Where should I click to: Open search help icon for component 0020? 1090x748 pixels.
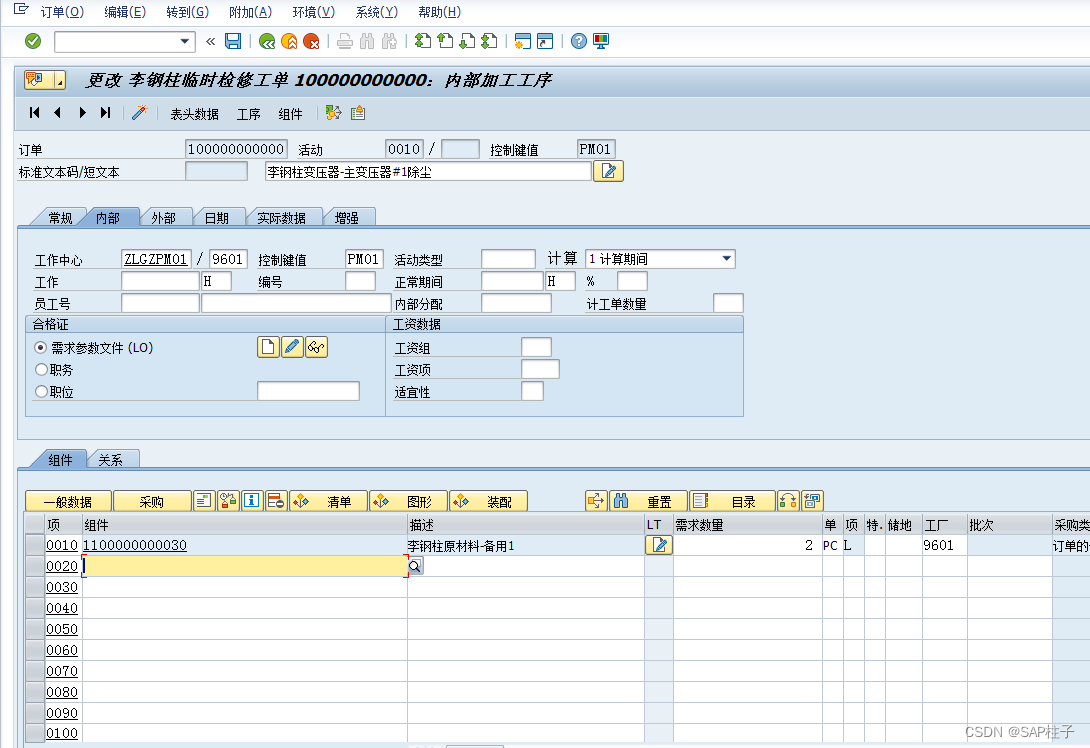[415, 566]
